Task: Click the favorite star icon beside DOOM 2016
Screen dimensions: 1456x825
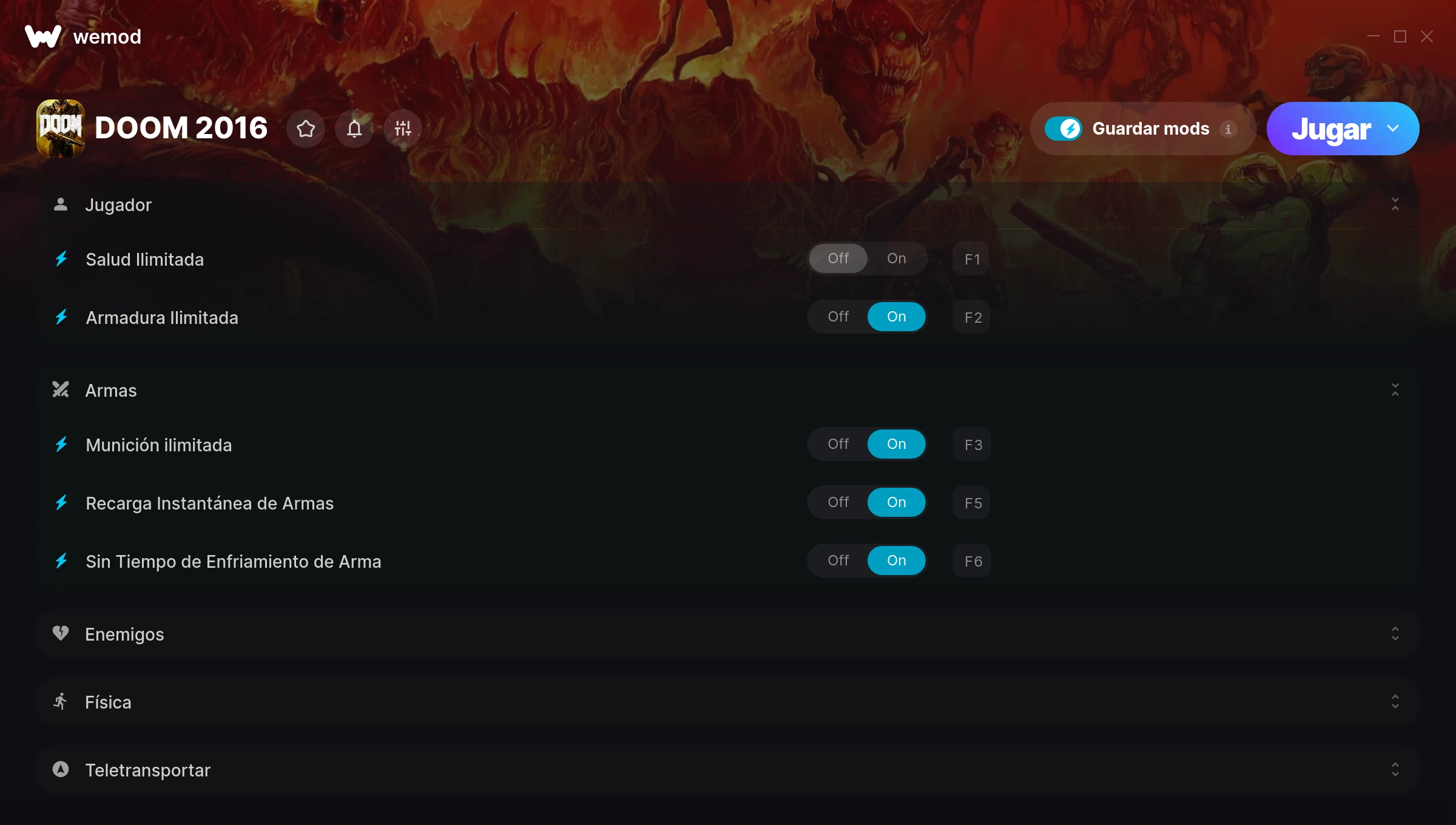Action: point(306,129)
